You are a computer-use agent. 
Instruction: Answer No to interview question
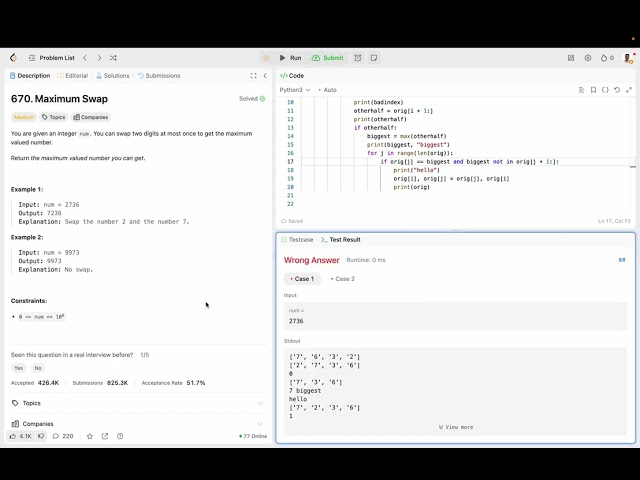38,368
